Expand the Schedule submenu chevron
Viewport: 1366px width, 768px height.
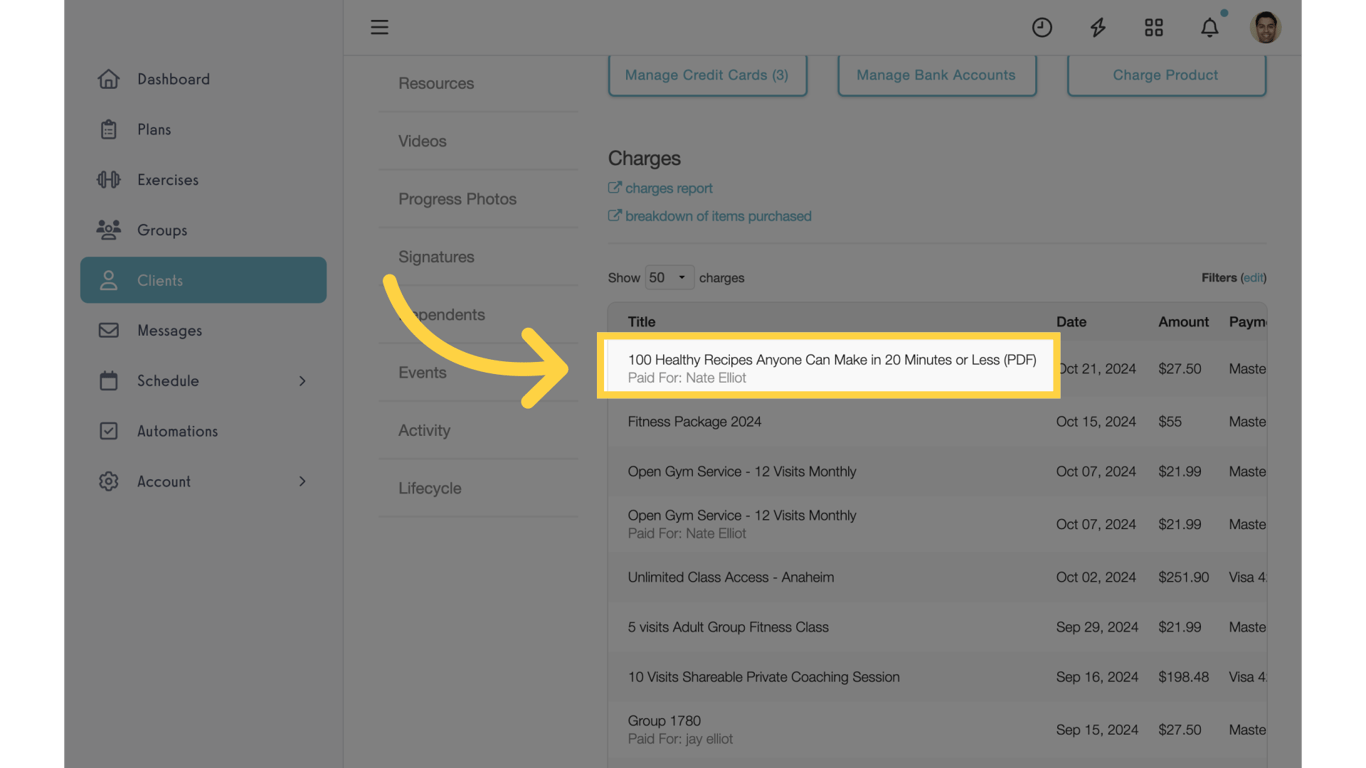click(x=302, y=381)
